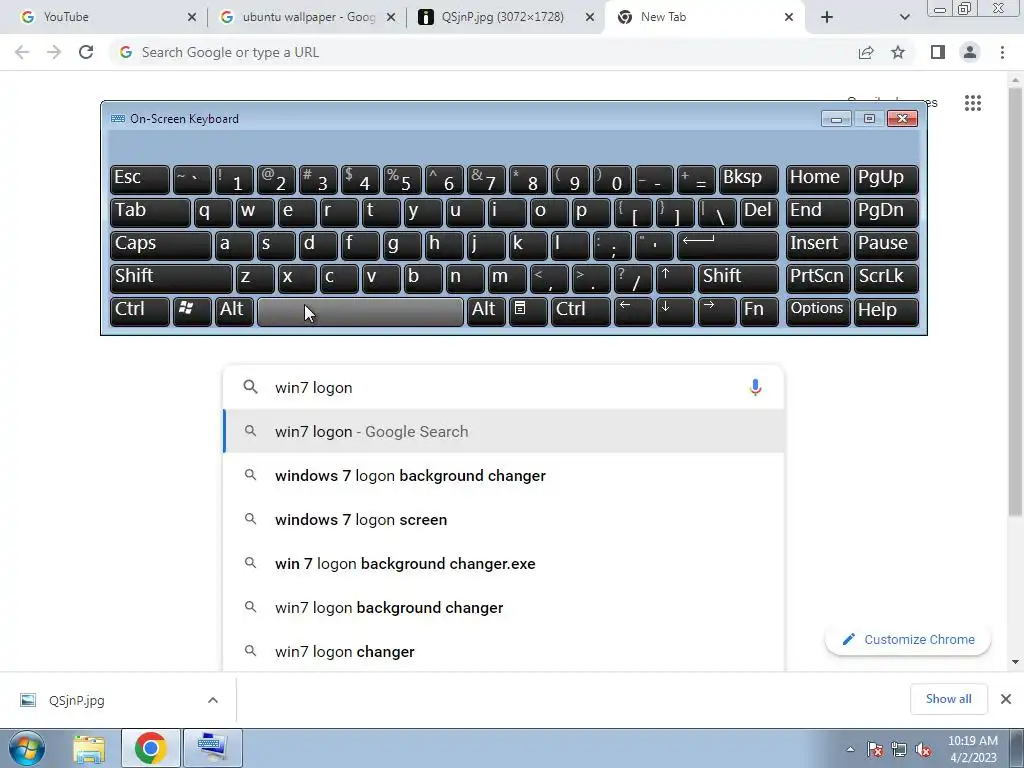Reload the page with the refresh icon
This screenshot has height=768, width=1024.
[86, 52]
